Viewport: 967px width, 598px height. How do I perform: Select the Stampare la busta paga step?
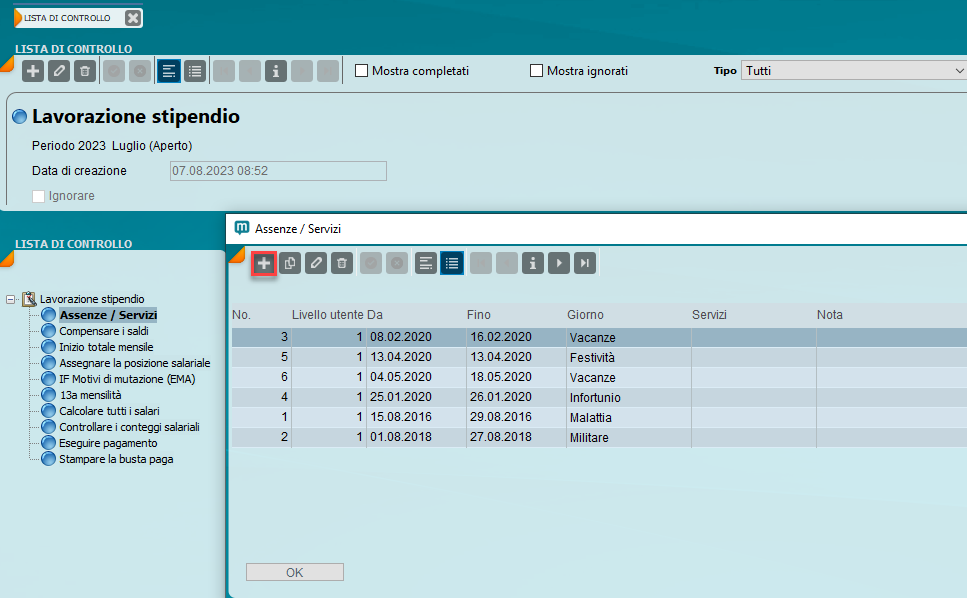[x=115, y=459]
